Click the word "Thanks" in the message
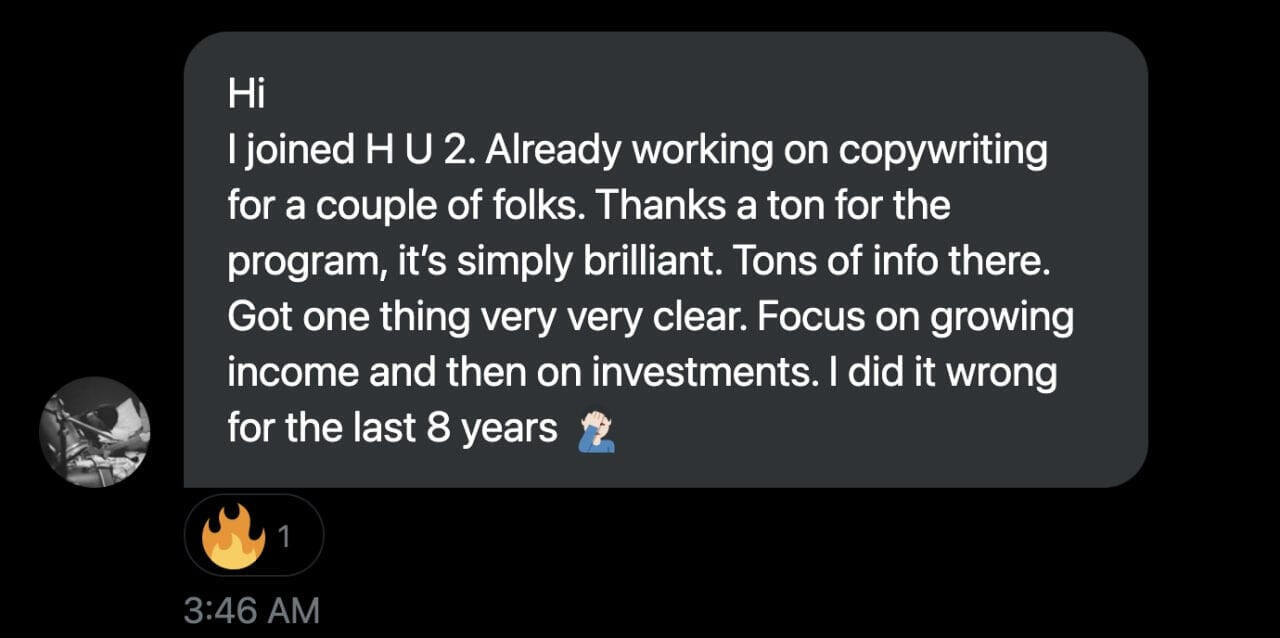1280x638 pixels. pos(650,207)
